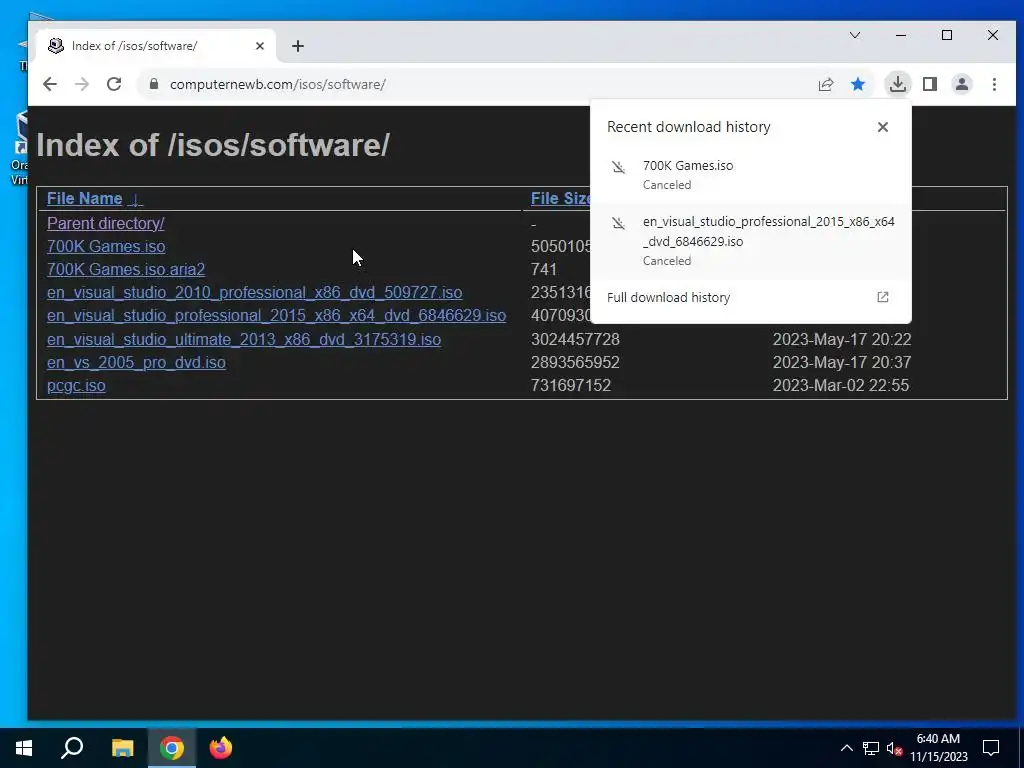Select the Index of /isos/software/ tab
Image resolution: width=1024 pixels, height=768 pixels.
pyautogui.click(x=155, y=46)
